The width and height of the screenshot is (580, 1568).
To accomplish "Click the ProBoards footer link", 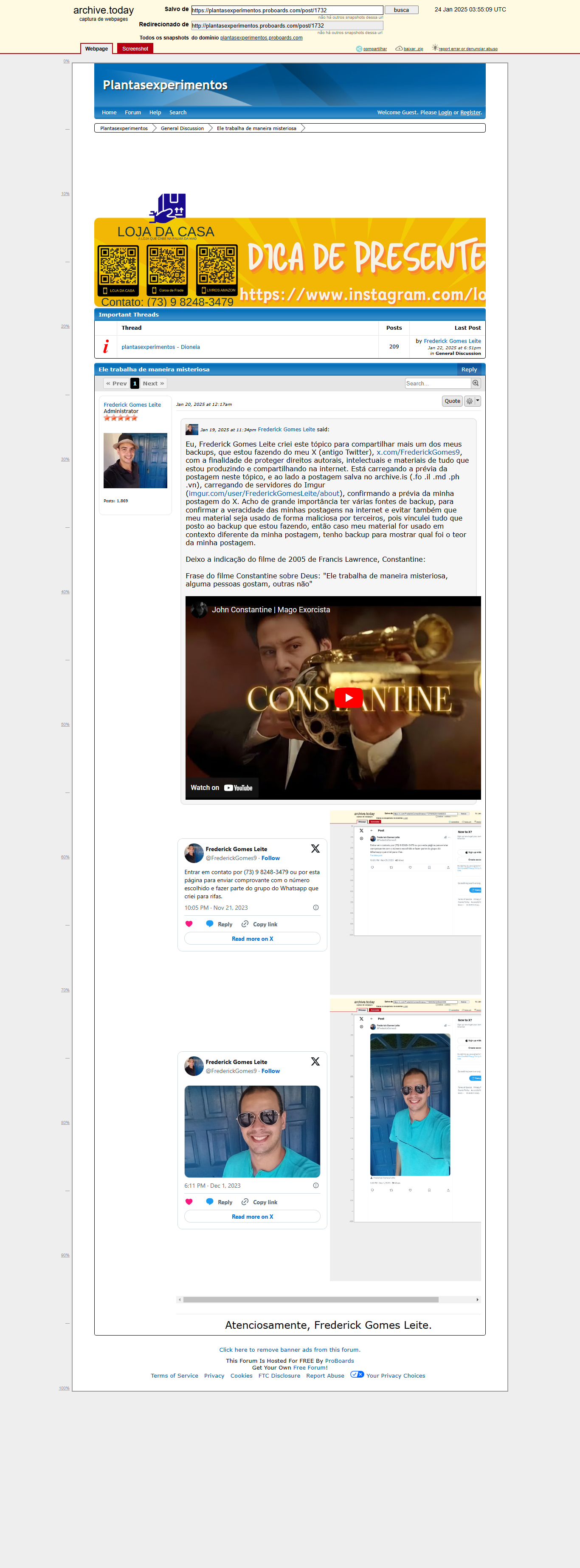I will (339, 1361).
